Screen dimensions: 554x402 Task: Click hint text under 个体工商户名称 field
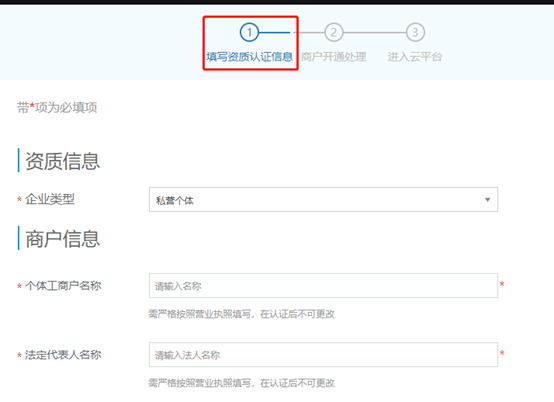click(x=241, y=314)
